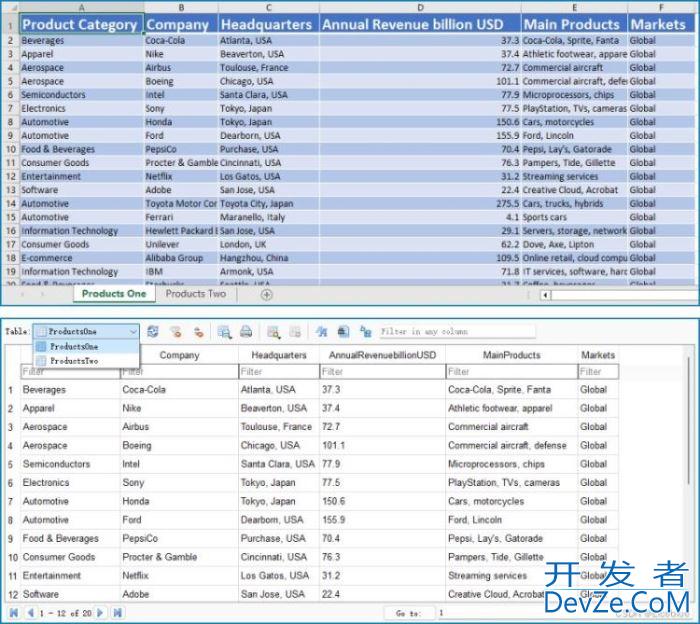Choose ProductsTwo in the table dropdown list

click(x=86, y=361)
